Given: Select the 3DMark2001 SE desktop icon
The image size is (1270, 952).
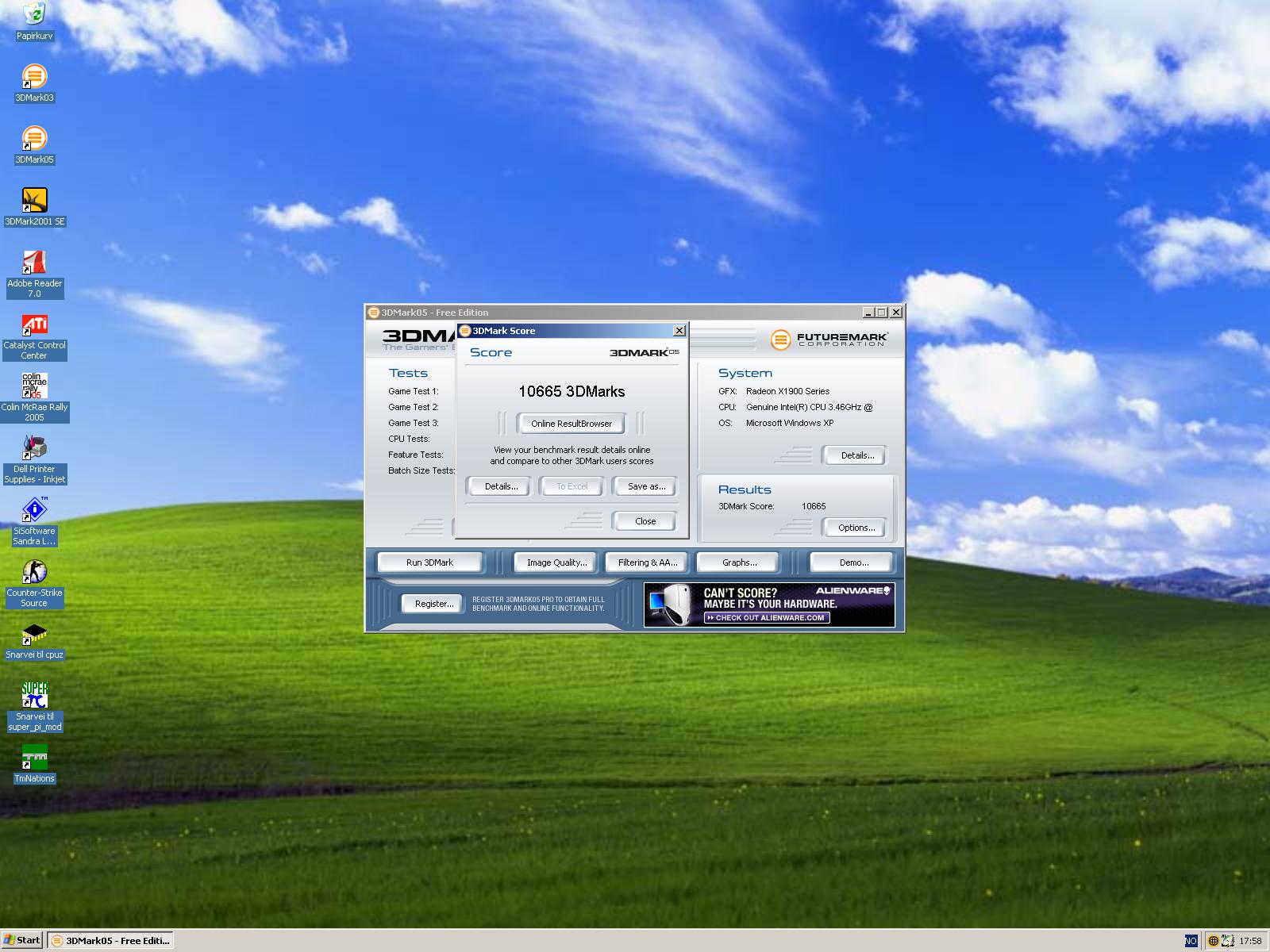Looking at the screenshot, I should [x=34, y=207].
